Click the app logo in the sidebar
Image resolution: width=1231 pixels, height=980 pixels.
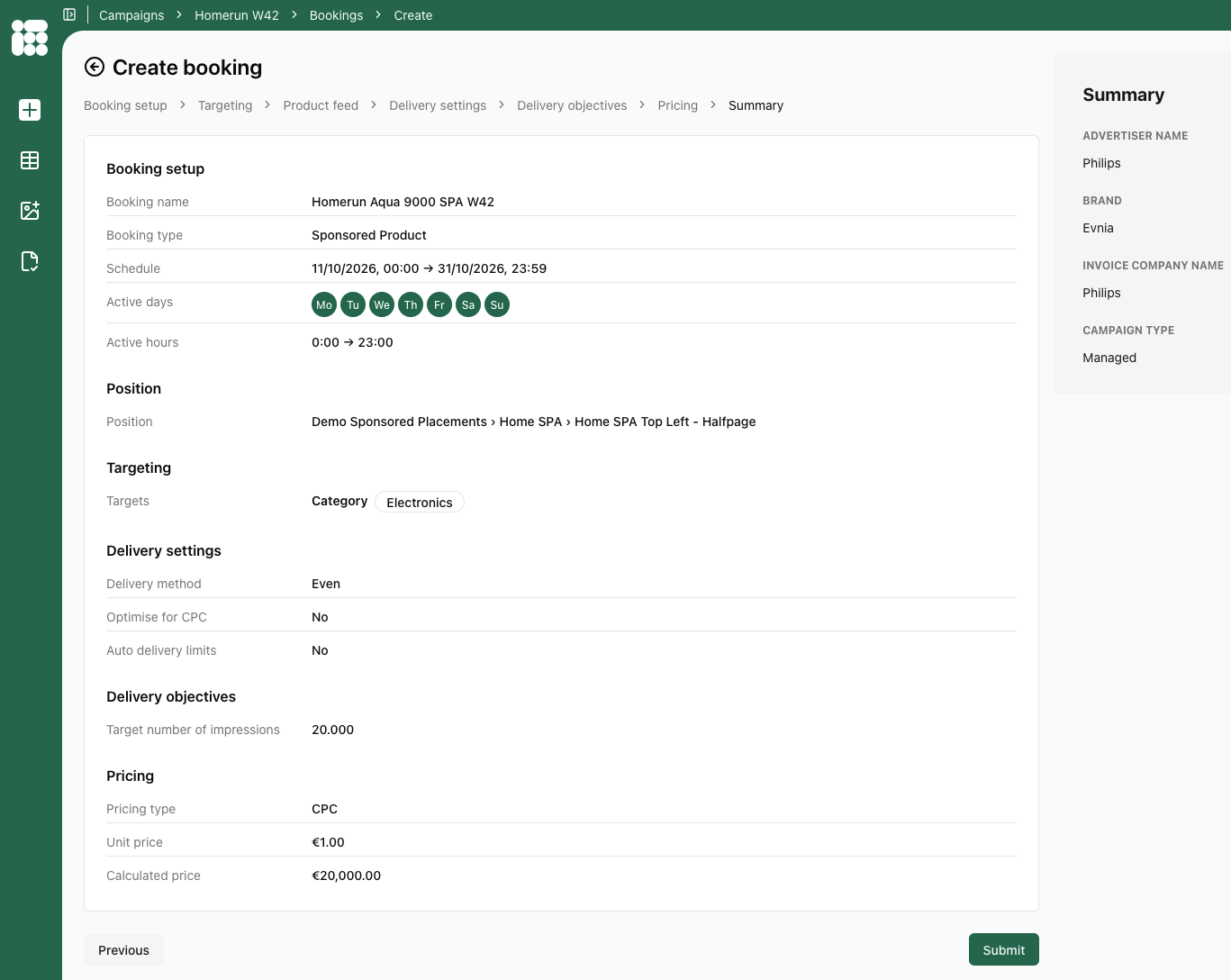tap(30, 38)
